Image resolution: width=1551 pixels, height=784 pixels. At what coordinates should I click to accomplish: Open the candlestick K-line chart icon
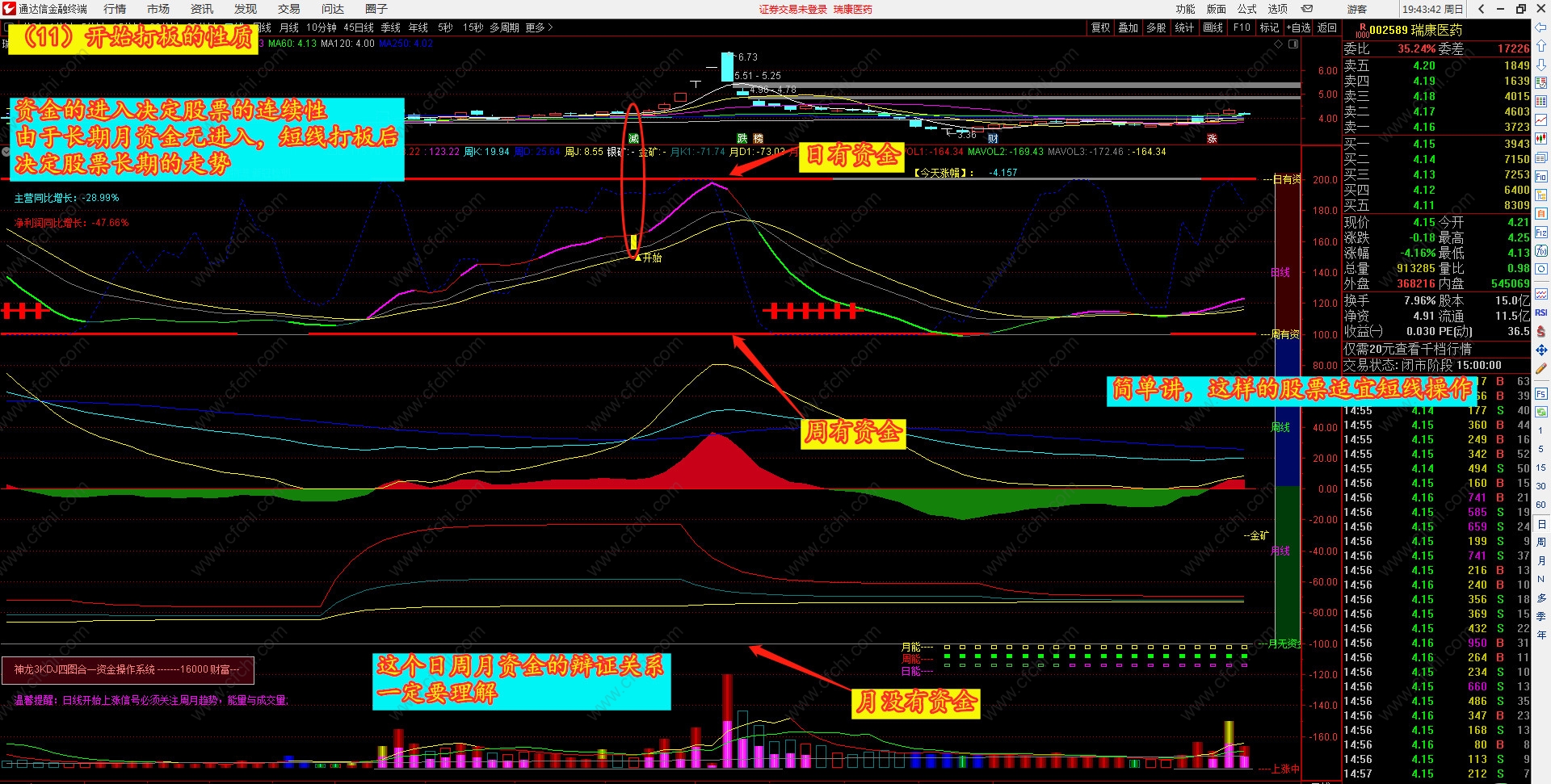point(1541,139)
